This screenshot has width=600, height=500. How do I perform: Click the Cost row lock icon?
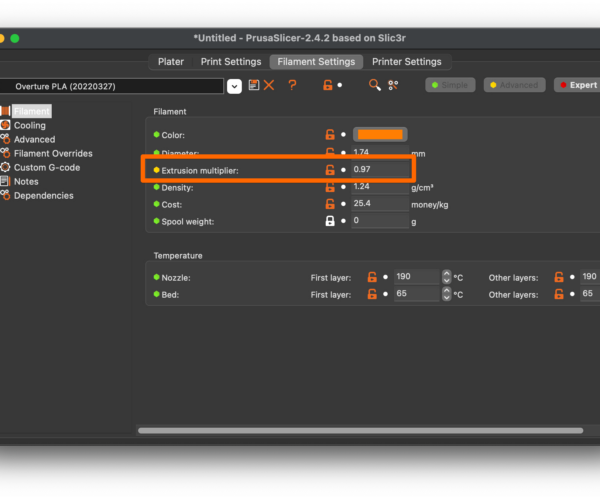pyautogui.click(x=330, y=204)
